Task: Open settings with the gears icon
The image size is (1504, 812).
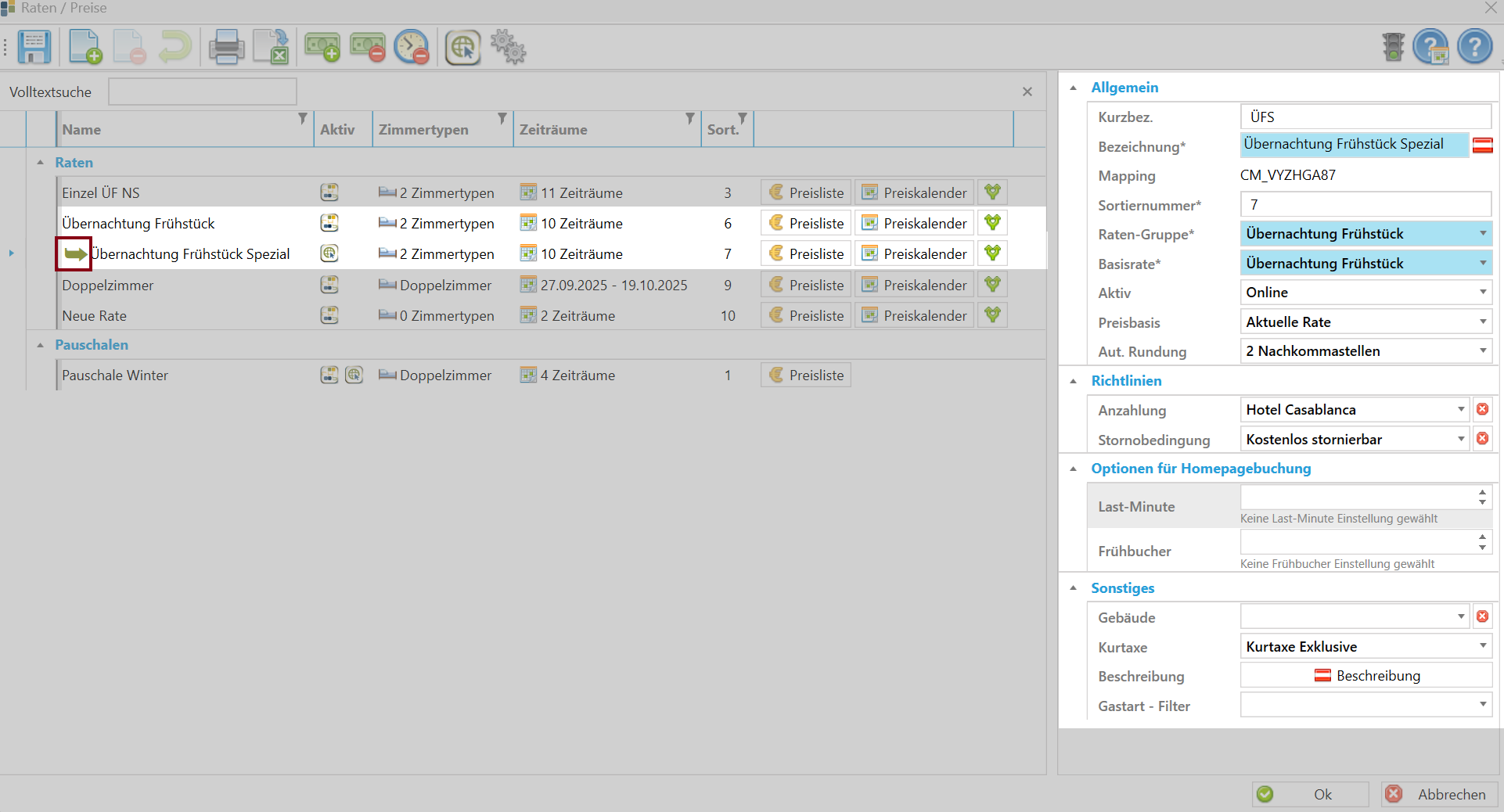Action: click(509, 47)
